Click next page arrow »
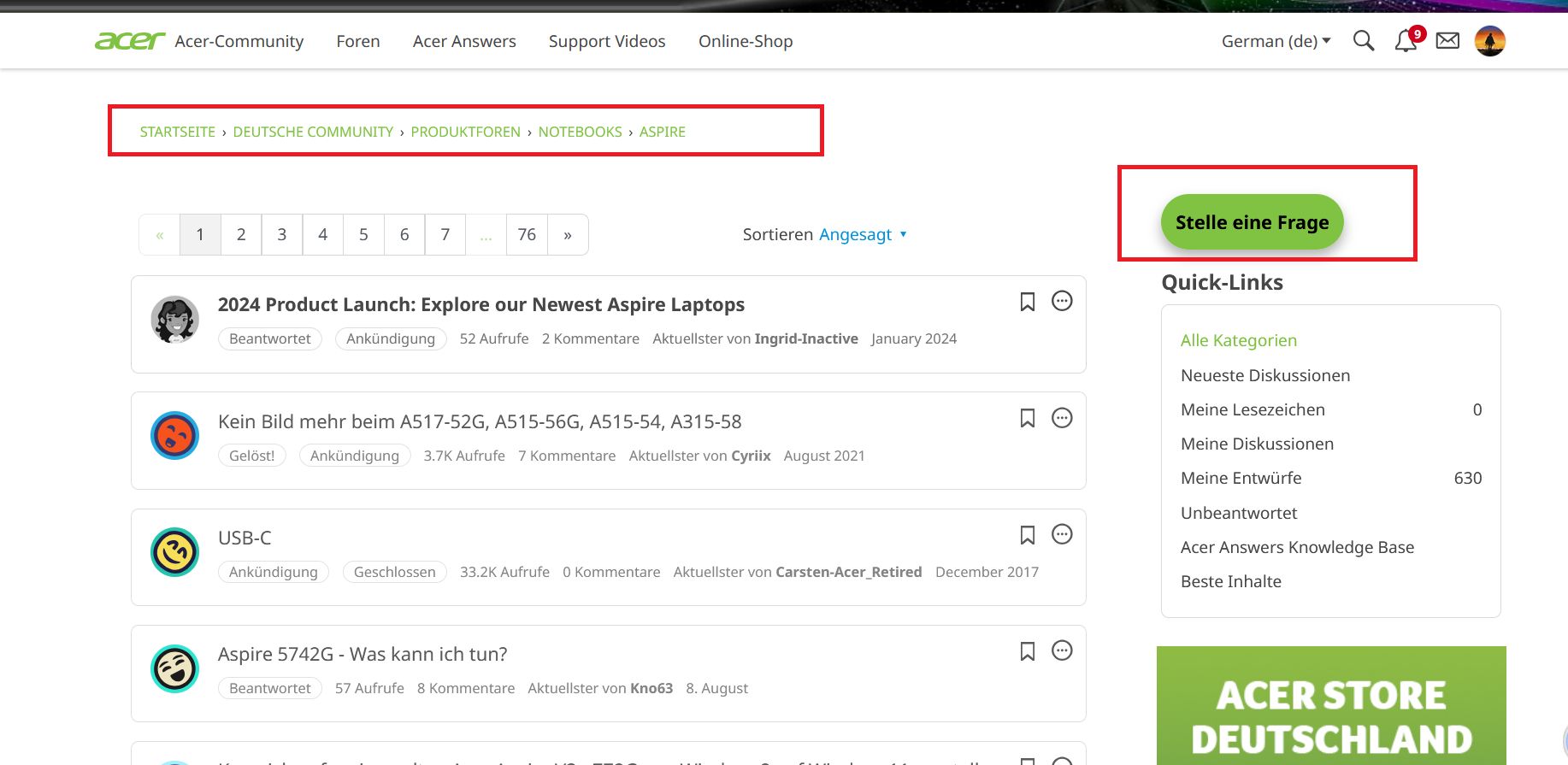This screenshot has height=765, width=1568. [x=568, y=234]
